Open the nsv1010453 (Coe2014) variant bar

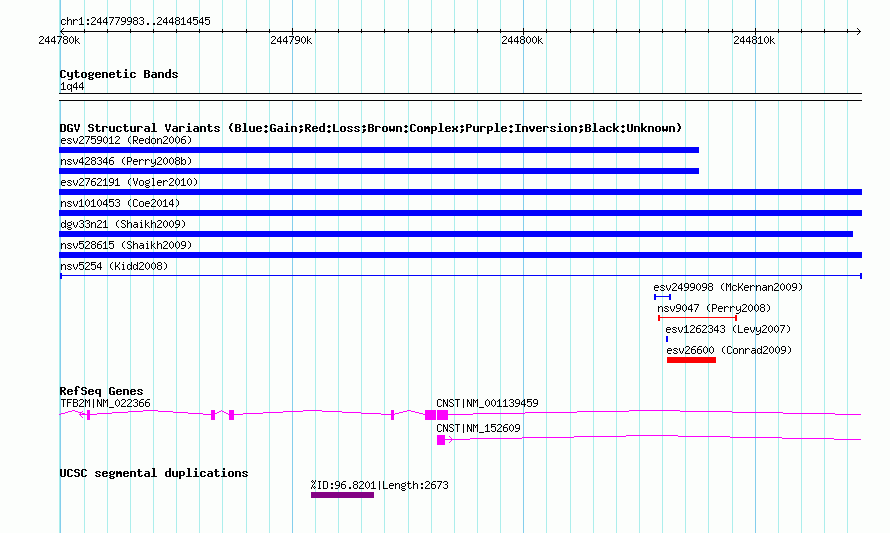(460, 213)
